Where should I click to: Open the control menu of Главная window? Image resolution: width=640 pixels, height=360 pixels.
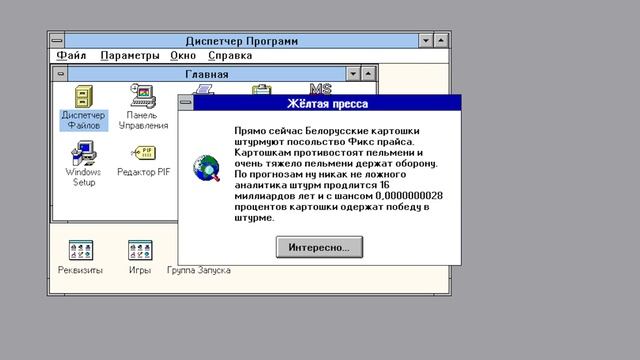tap(60, 74)
